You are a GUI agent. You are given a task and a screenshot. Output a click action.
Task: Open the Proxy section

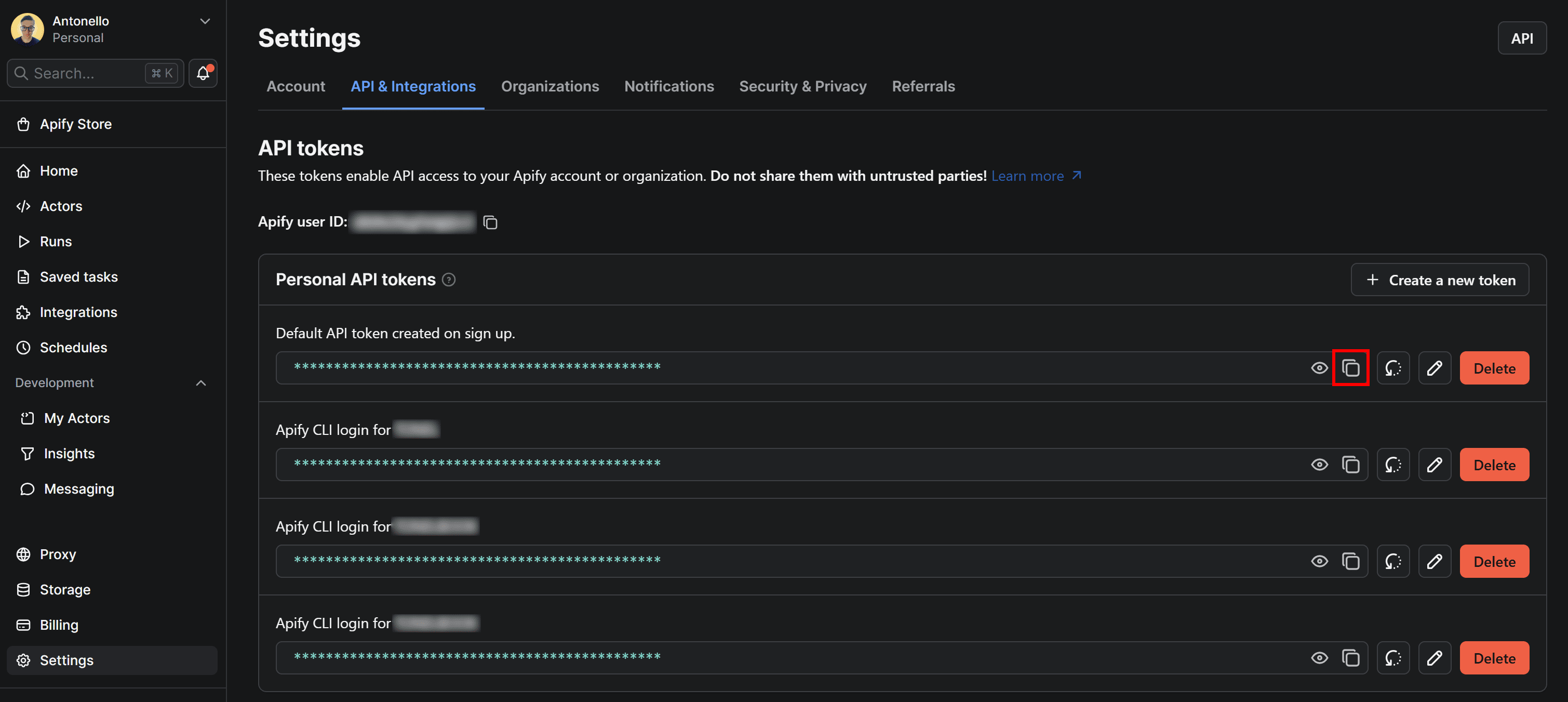[x=58, y=553]
